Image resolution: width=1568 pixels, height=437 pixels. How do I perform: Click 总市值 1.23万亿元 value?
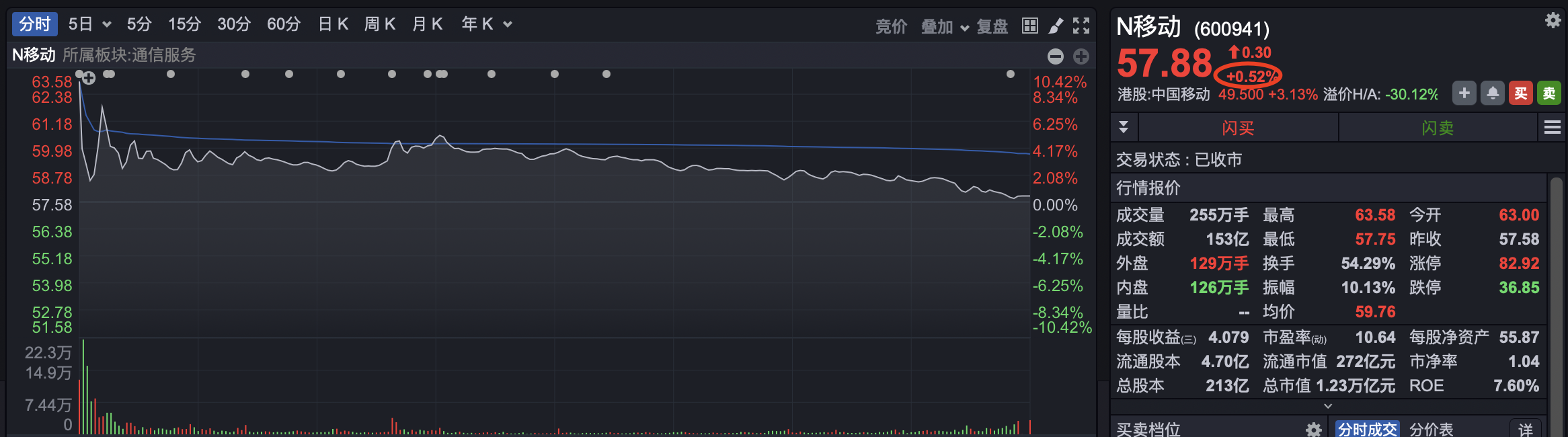point(1356,386)
